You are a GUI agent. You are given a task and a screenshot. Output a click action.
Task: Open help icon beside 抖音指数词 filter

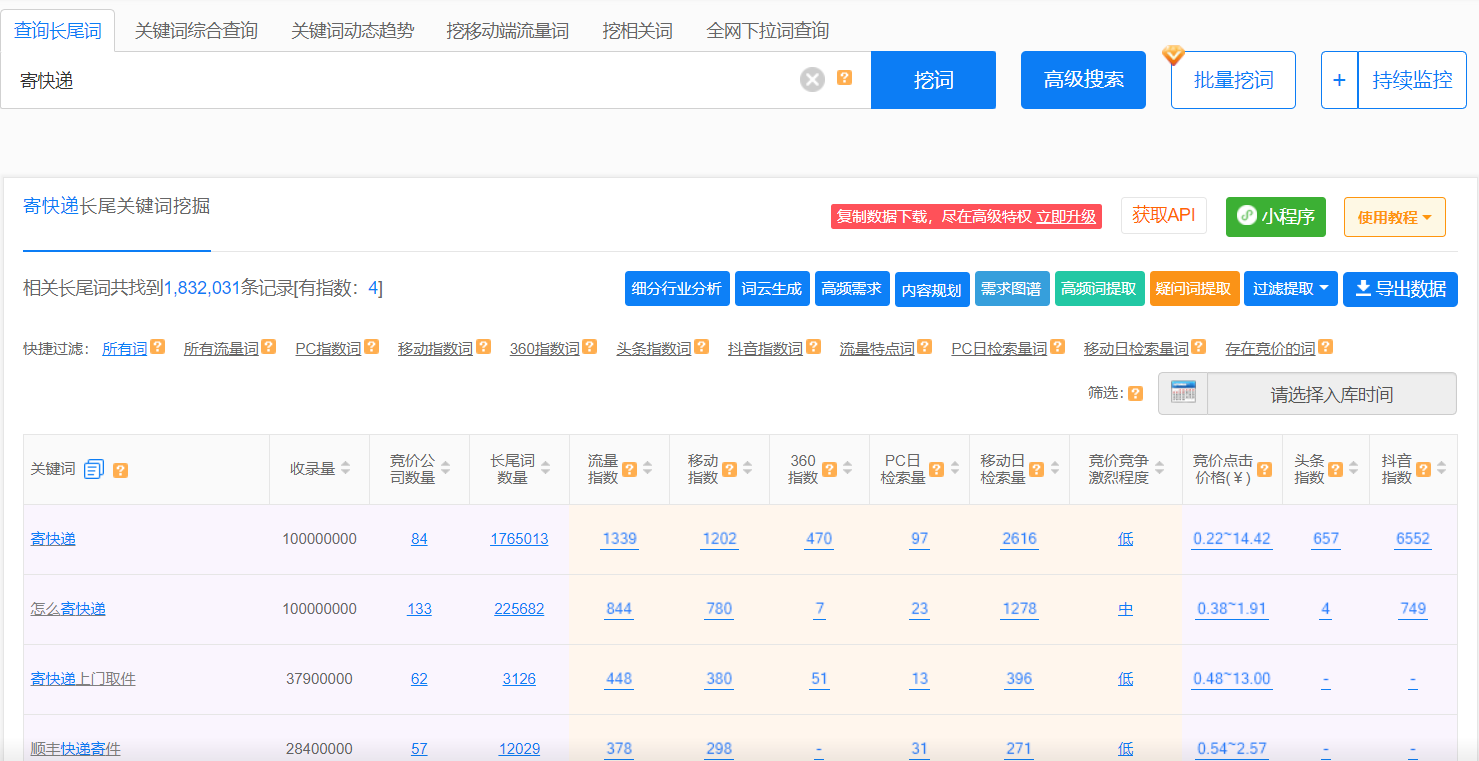click(x=813, y=347)
